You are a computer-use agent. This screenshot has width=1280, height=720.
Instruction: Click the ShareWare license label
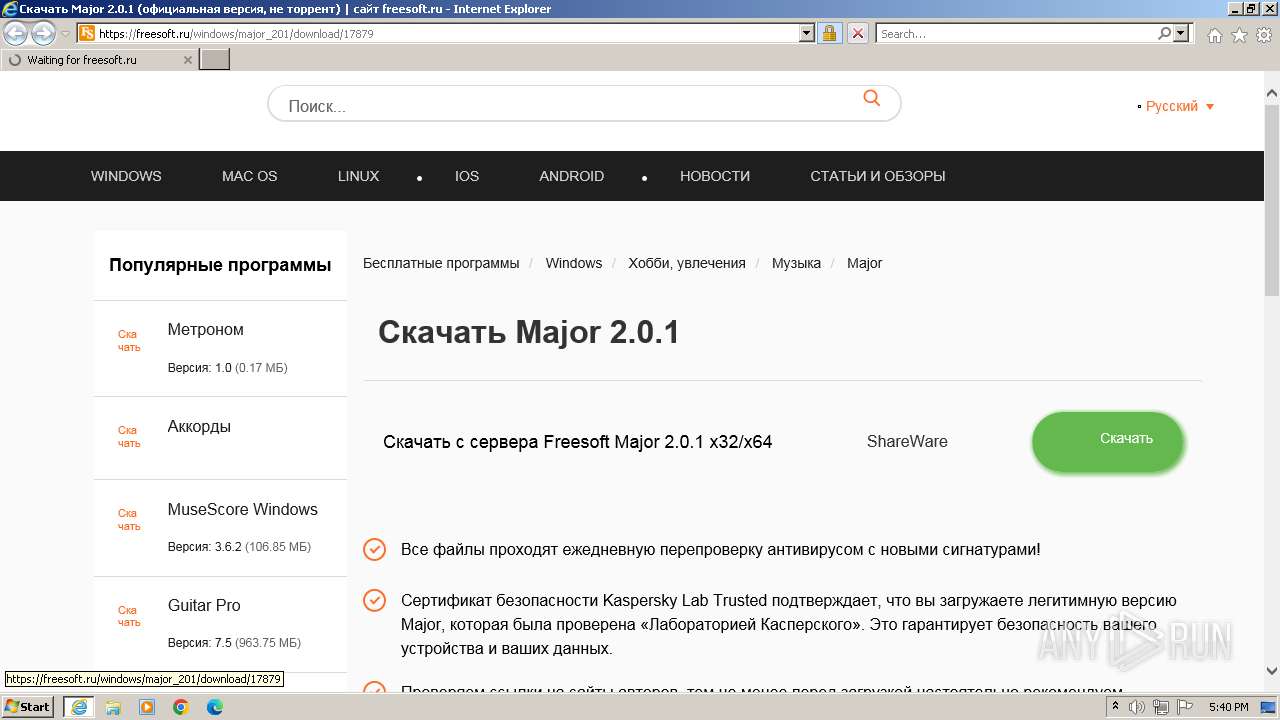click(907, 441)
